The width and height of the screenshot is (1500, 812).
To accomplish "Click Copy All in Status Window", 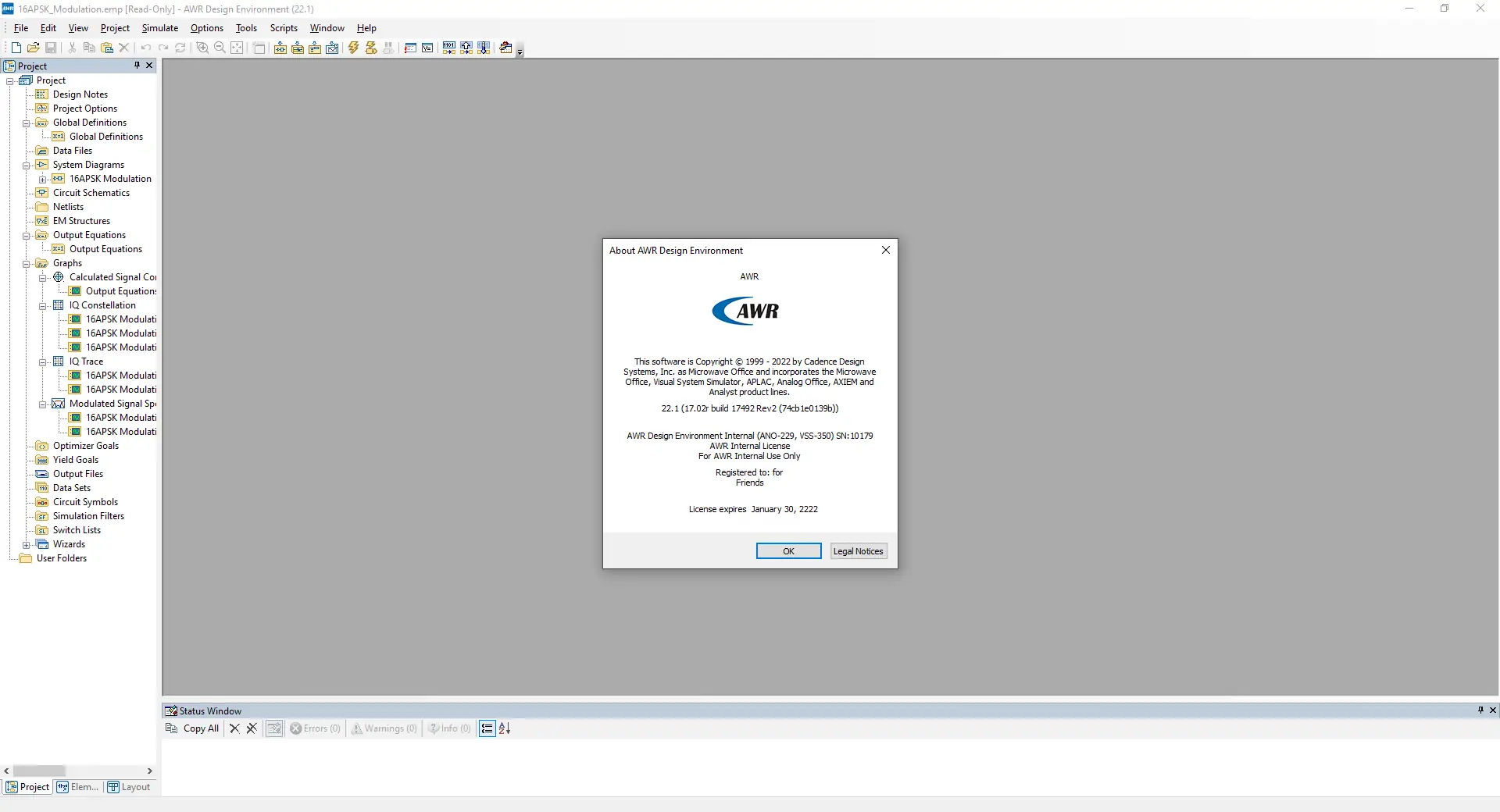I will [192, 728].
